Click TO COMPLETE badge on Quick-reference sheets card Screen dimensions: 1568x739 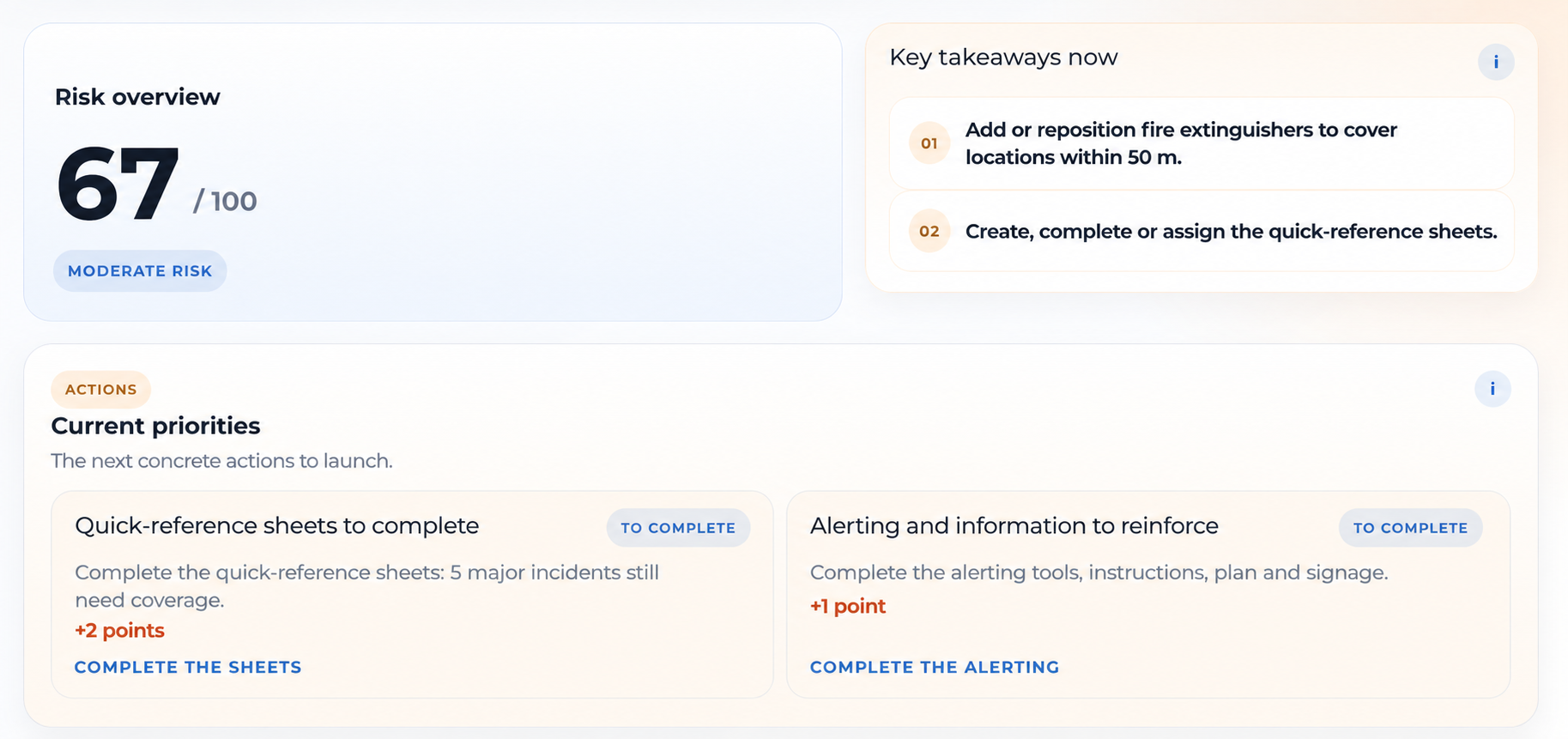[x=678, y=528]
